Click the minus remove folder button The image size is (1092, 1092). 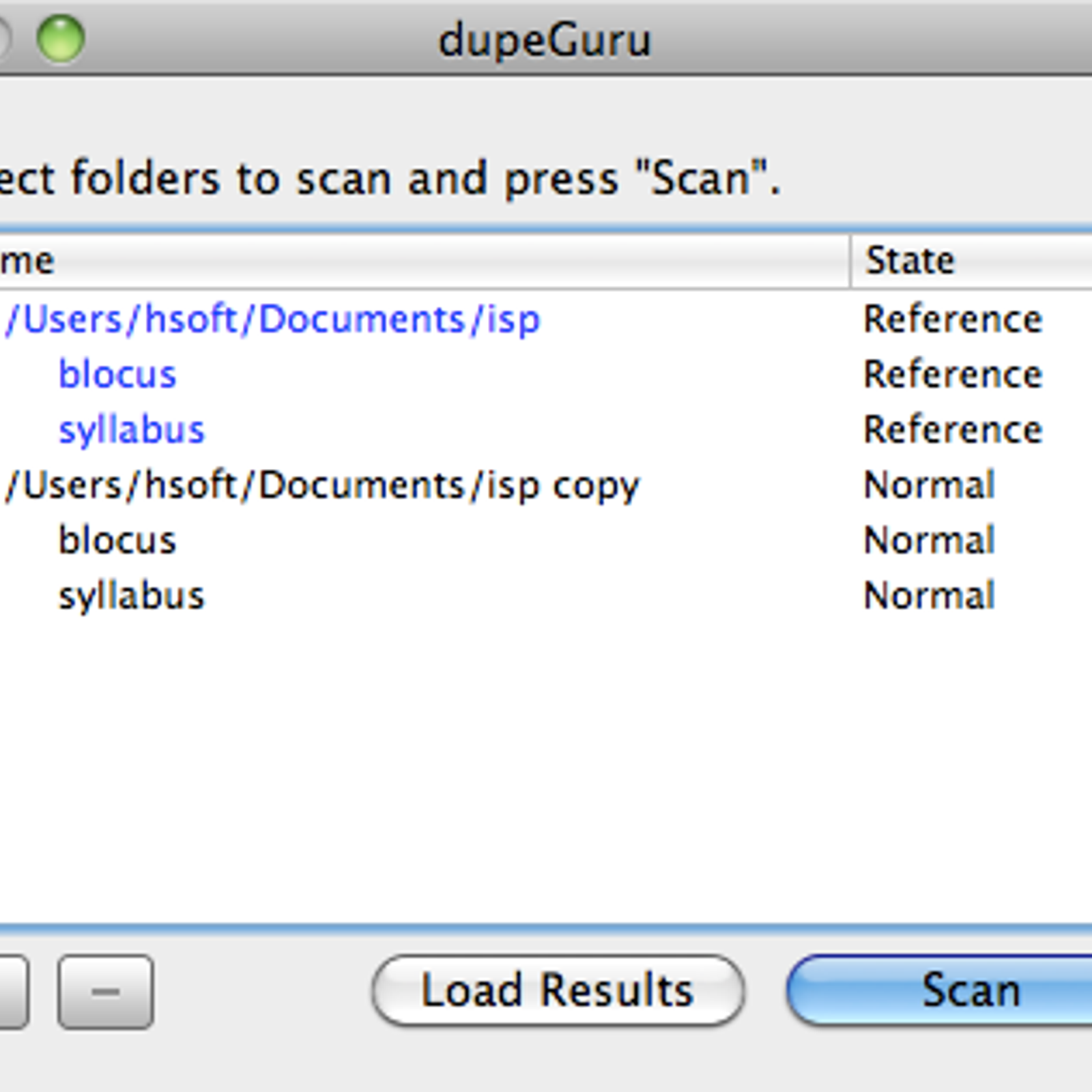click(x=106, y=992)
